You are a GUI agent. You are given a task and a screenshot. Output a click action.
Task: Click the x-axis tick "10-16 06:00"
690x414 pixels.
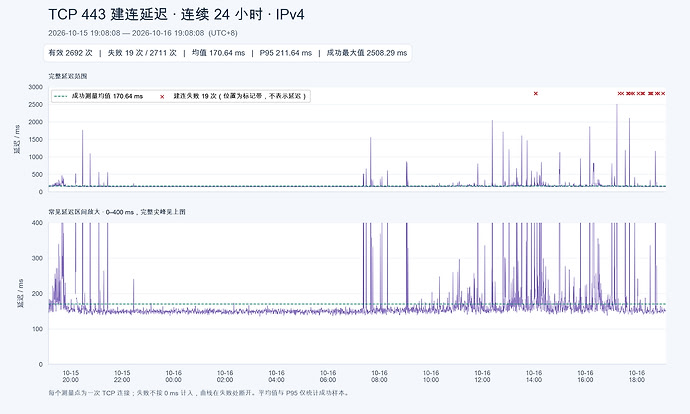pos(328,376)
